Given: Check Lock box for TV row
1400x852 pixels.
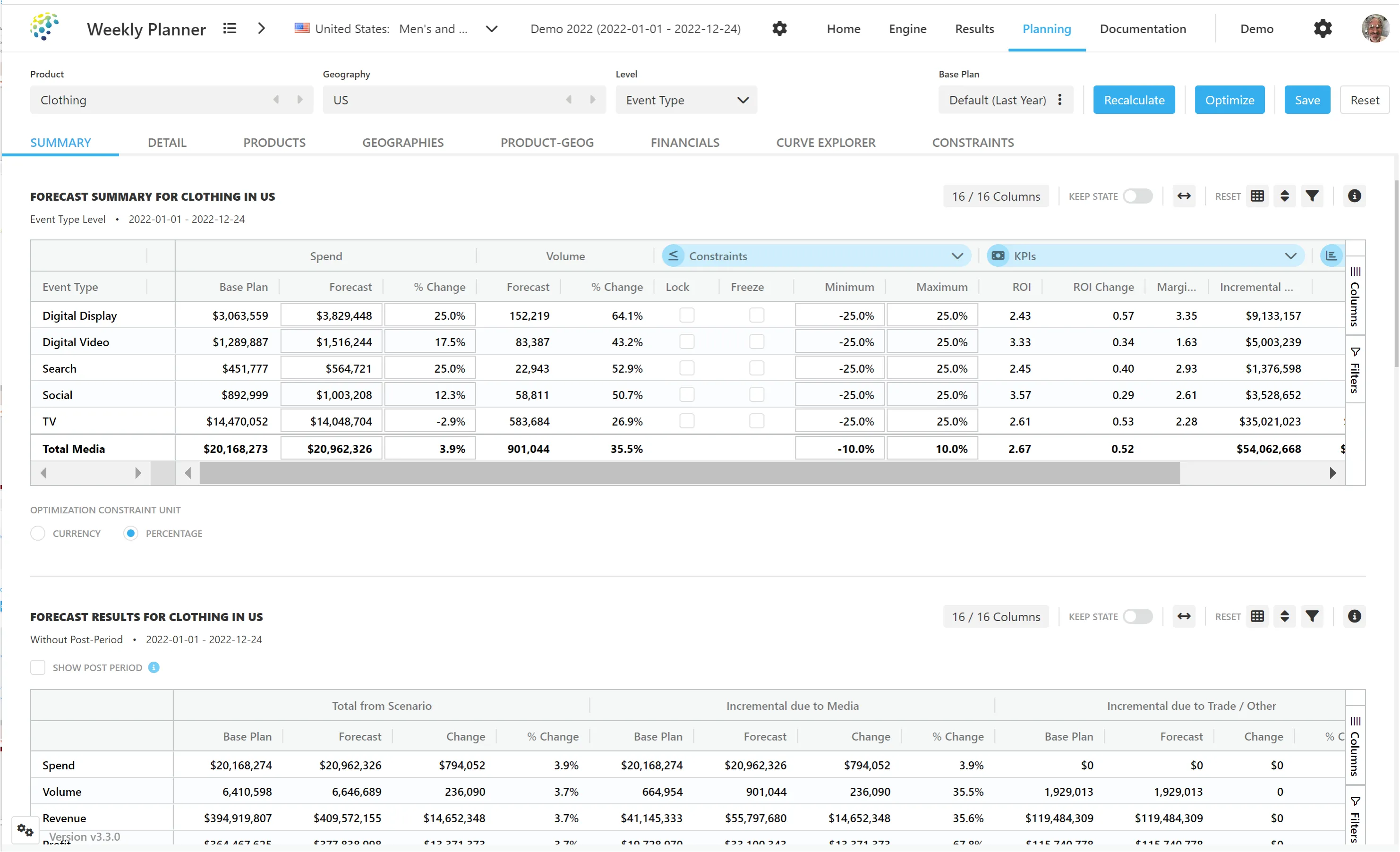Looking at the screenshot, I should 687,421.
